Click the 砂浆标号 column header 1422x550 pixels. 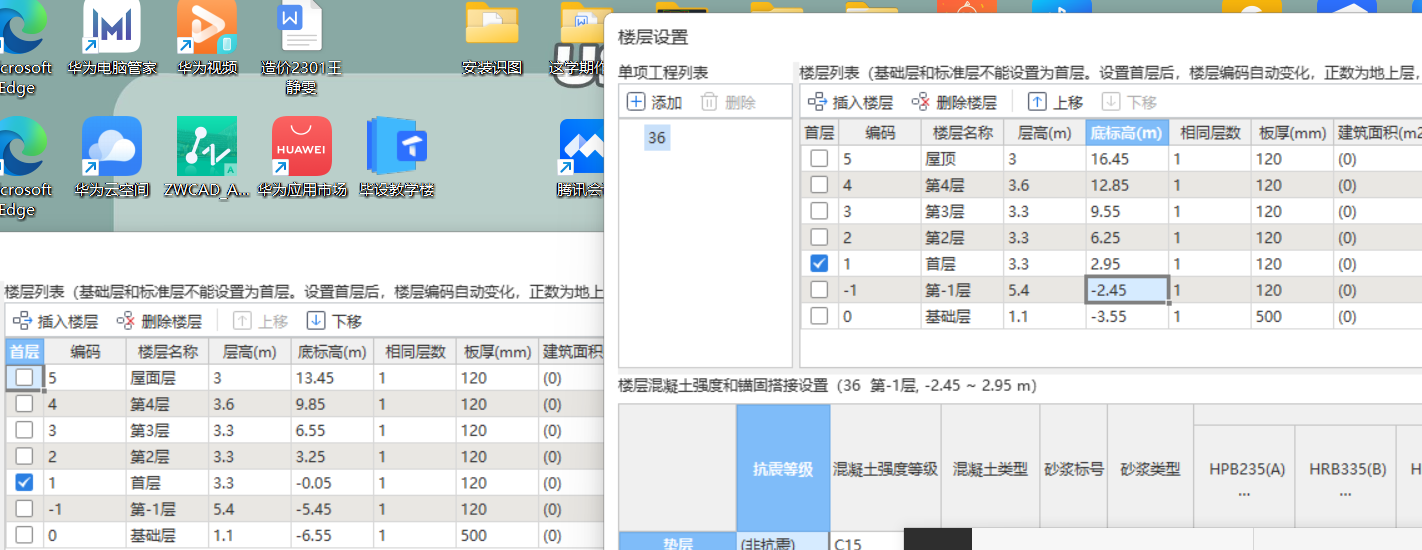[x=1073, y=468]
